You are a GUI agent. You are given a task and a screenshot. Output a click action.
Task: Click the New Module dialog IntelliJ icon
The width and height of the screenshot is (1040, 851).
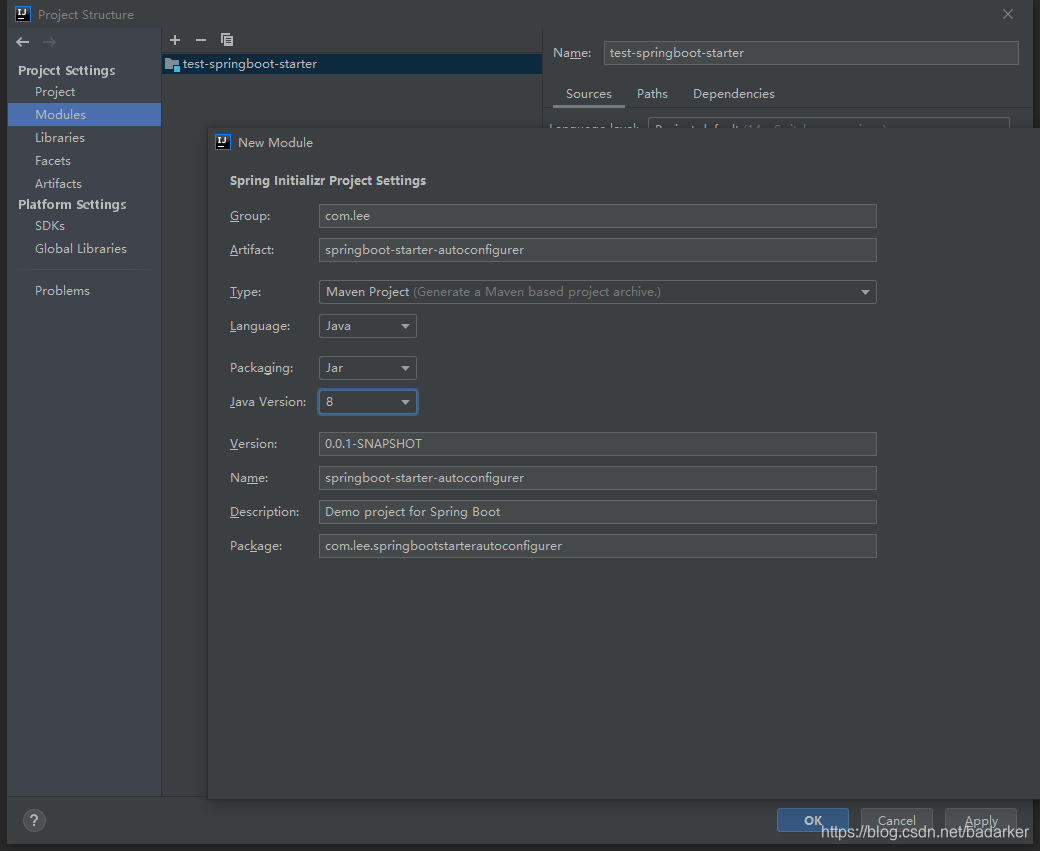click(x=223, y=142)
